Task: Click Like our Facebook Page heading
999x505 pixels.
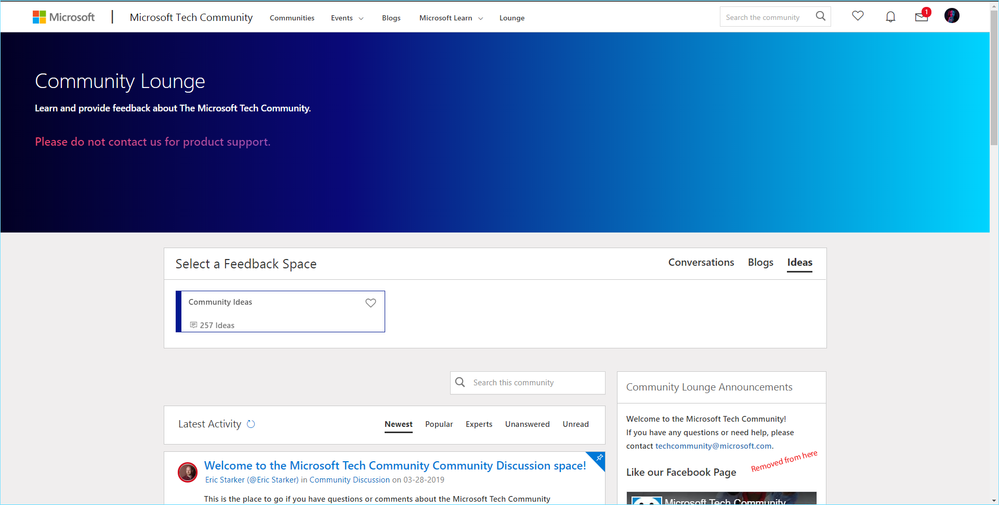Action: 681,473
